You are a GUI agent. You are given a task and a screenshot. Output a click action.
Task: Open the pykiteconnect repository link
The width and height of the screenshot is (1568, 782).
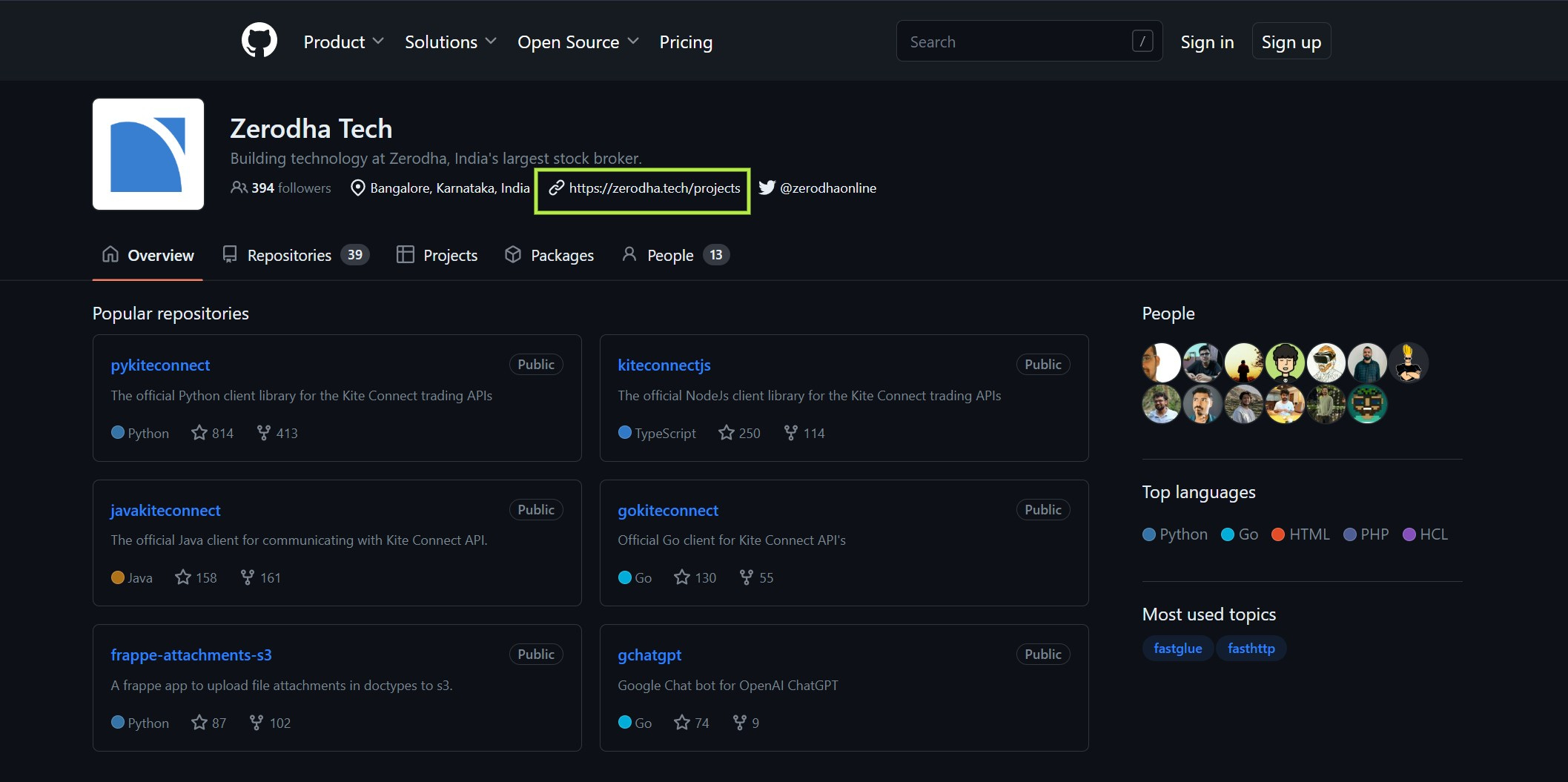(160, 365)
